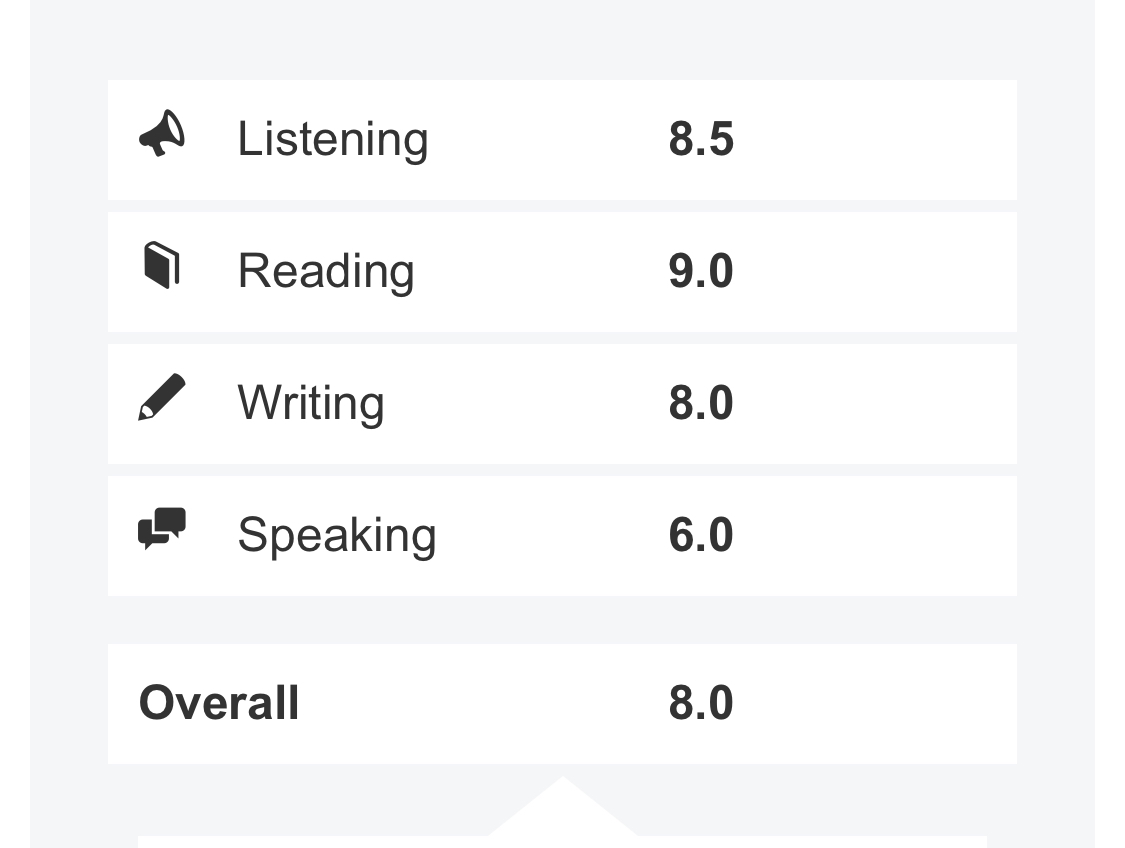Click the pencil icon beside Writing
The image size is (1125, 848).
[162, 397]
